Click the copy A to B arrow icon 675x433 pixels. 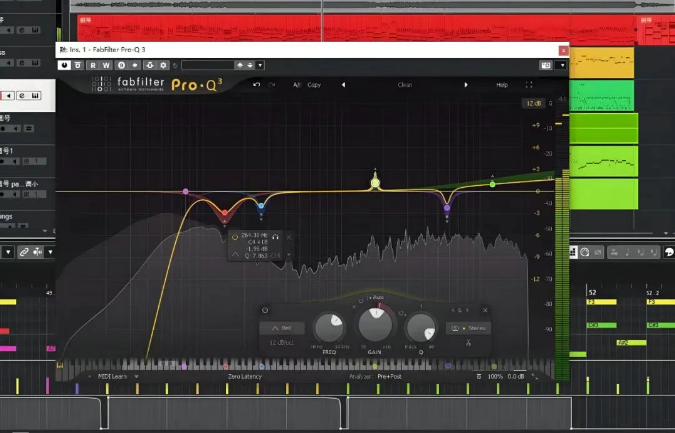click(135, 65)
